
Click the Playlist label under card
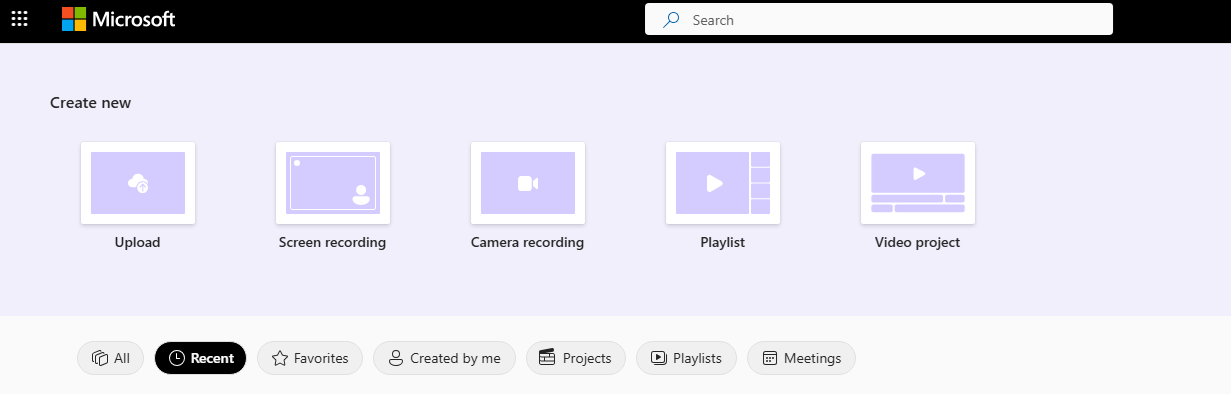coord(723,243)
